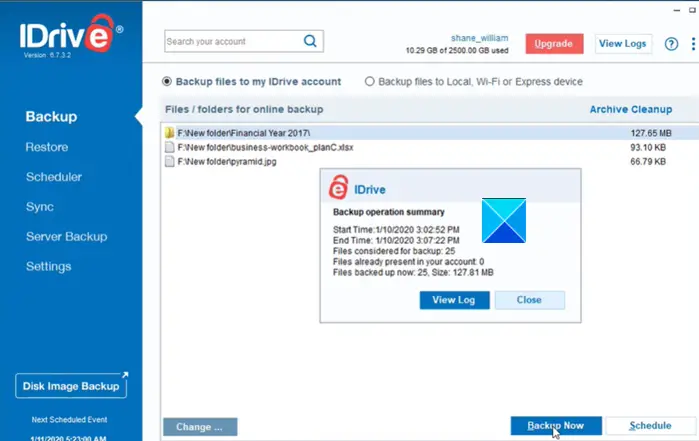Open Server Backup section
The width and height of the screenshot is (699, 441).
click(x=66, y=237)
